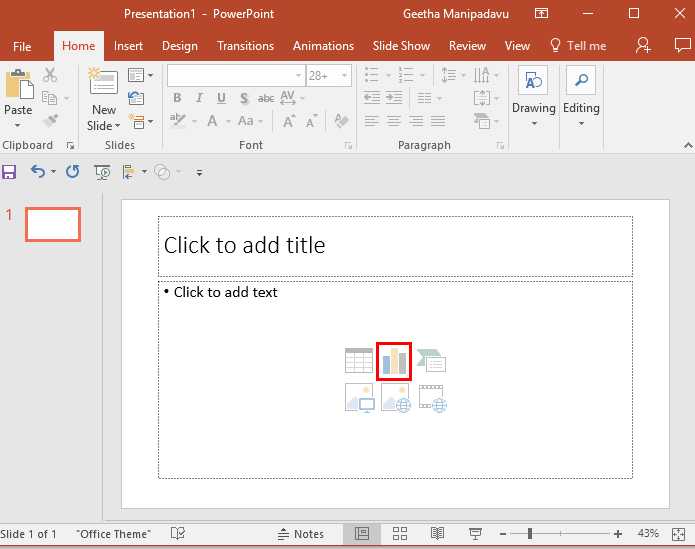Click the Insert Table icon in placeholder
Screen dimensions: 695x549
click(358, 361)
